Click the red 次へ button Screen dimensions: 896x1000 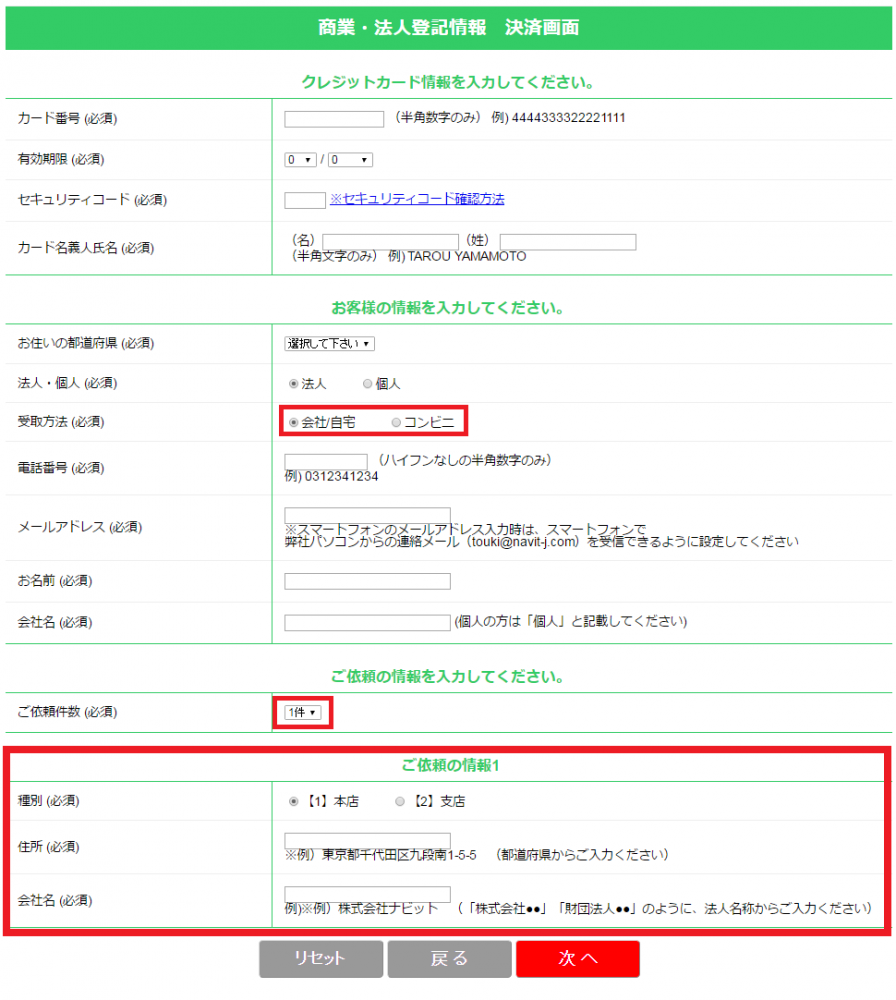(x=578, y=959)
